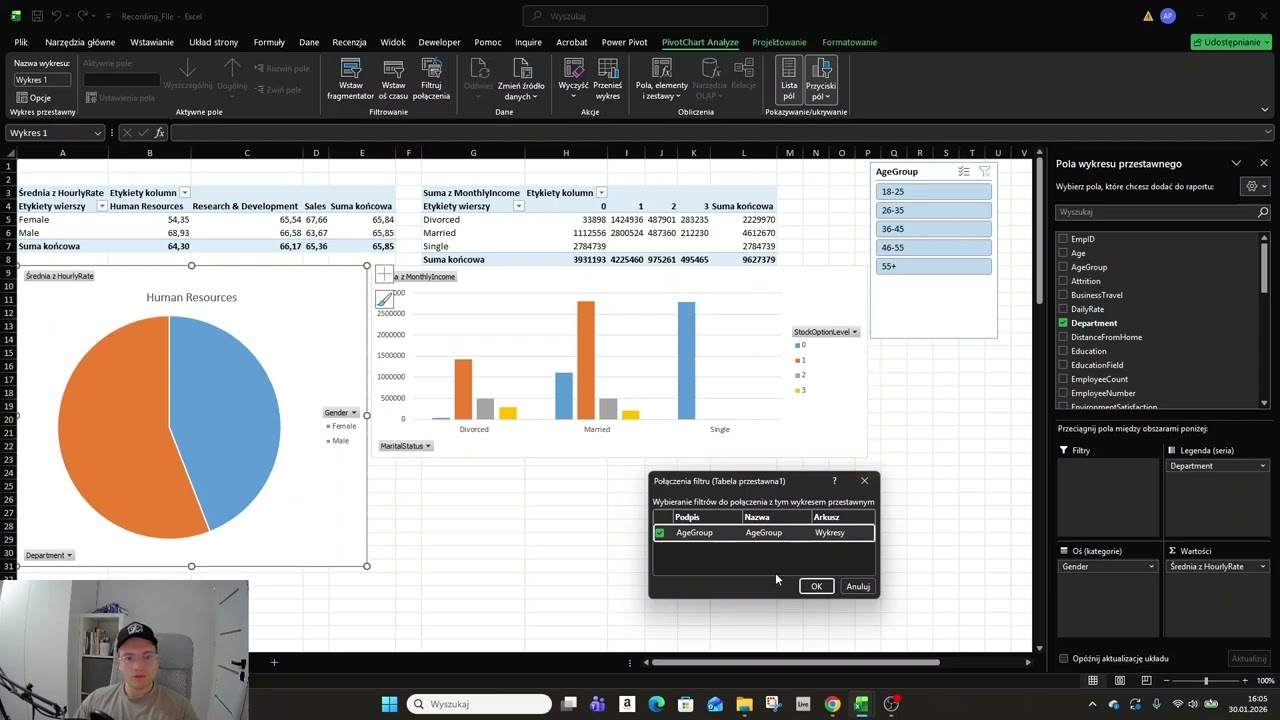The width and height of the screenshot is (1280, 720).
Task: Click help question mark in filter dialog
Action: click(x=834, y=481)
